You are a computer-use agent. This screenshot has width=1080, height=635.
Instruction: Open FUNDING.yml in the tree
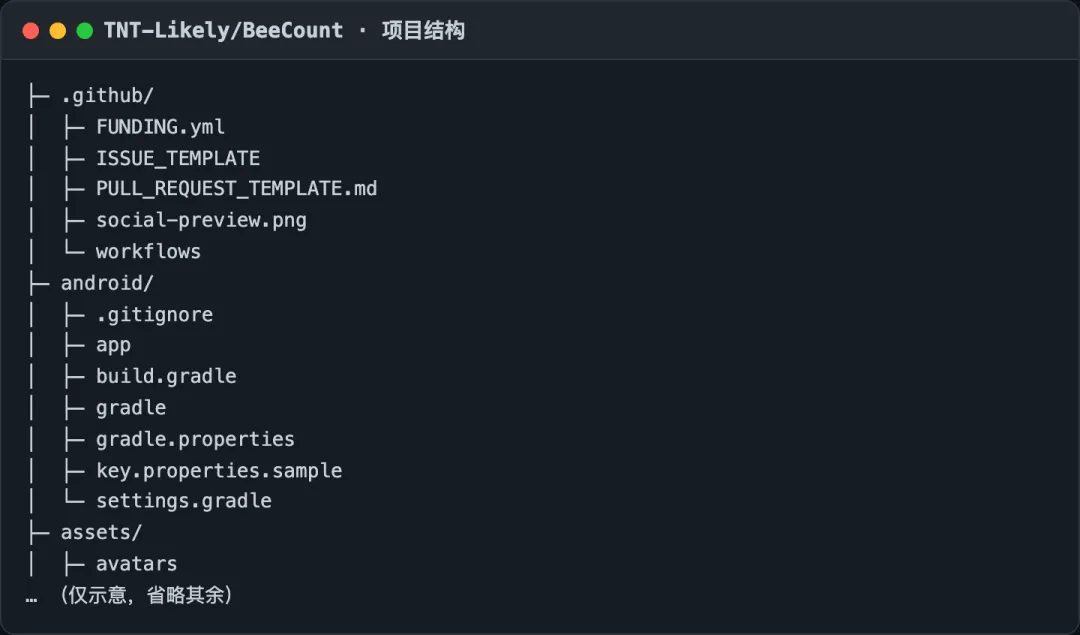point(160,127)
